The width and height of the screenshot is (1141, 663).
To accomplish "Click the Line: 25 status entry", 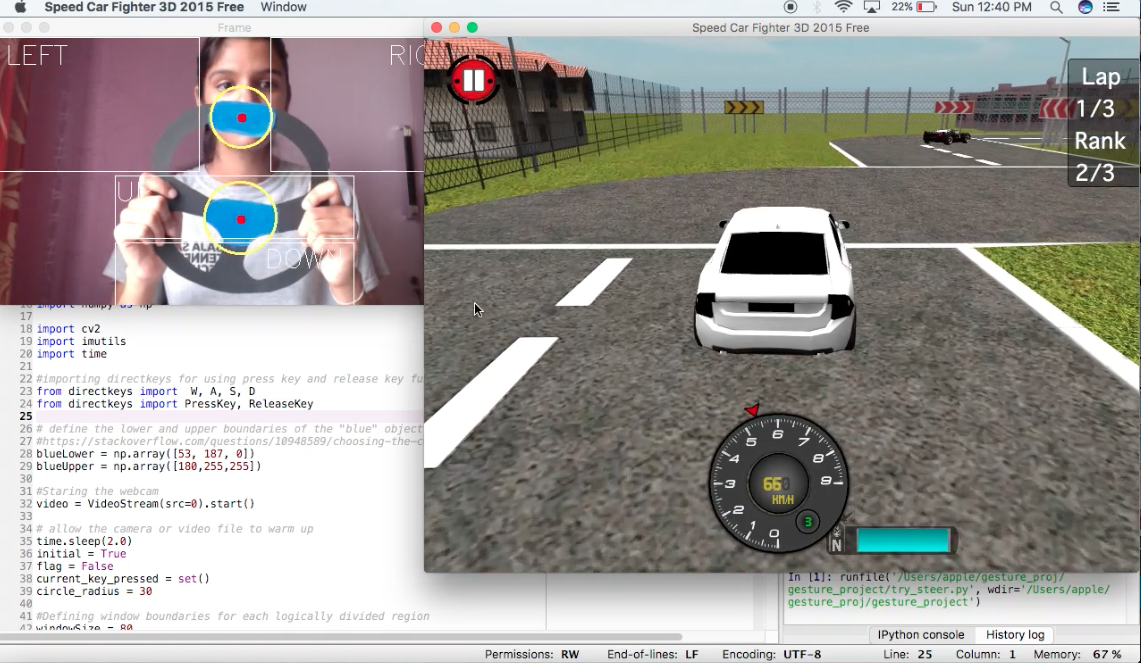I will (907, 654).
